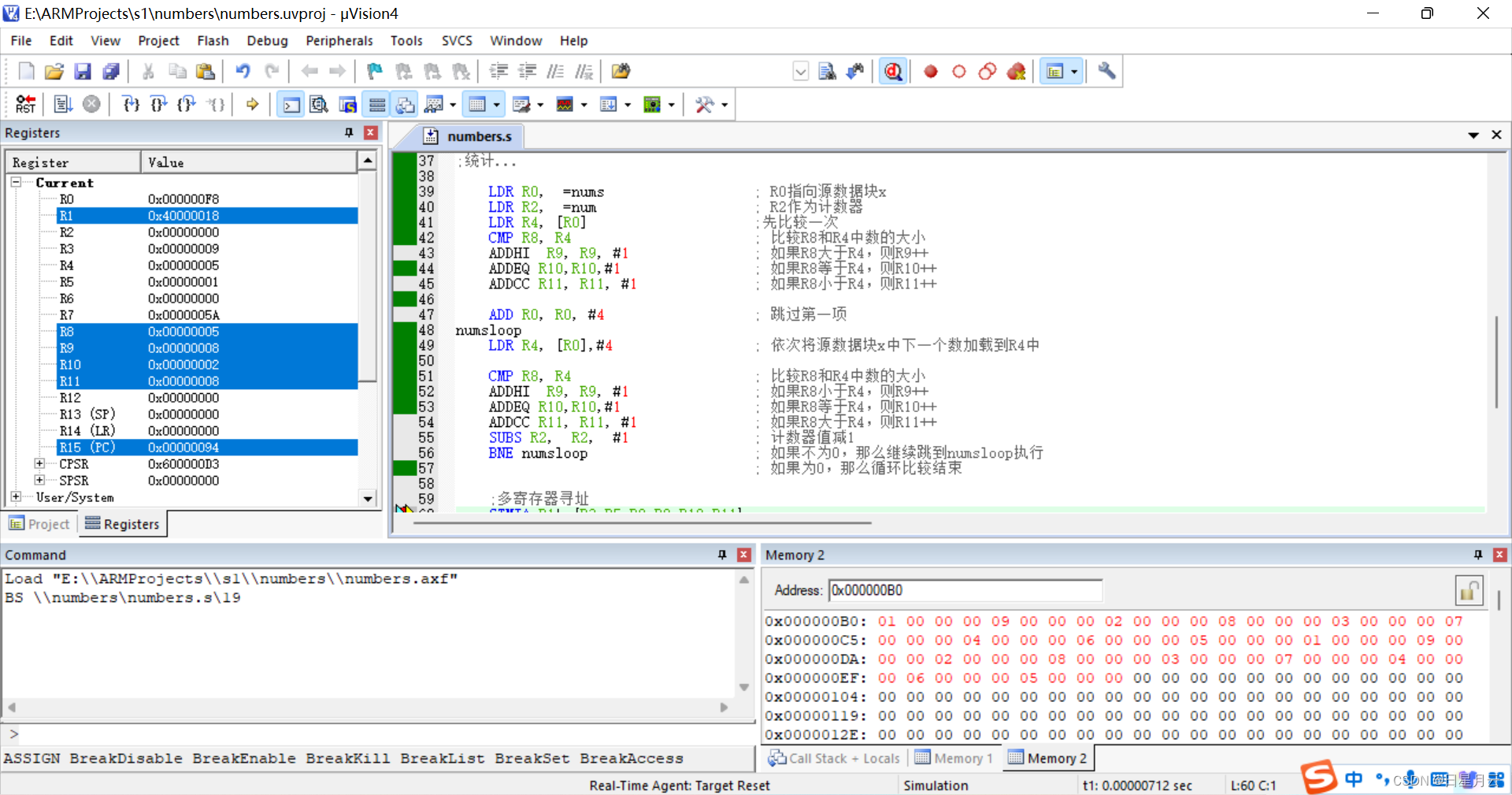Select the R15 (PC) register row
Image resolution: width=1512 pixels, height=795 pixels.
[207, 447]
